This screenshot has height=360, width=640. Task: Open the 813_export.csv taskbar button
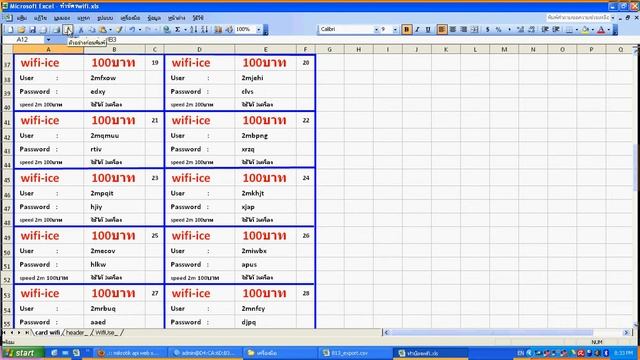point(354,353)
